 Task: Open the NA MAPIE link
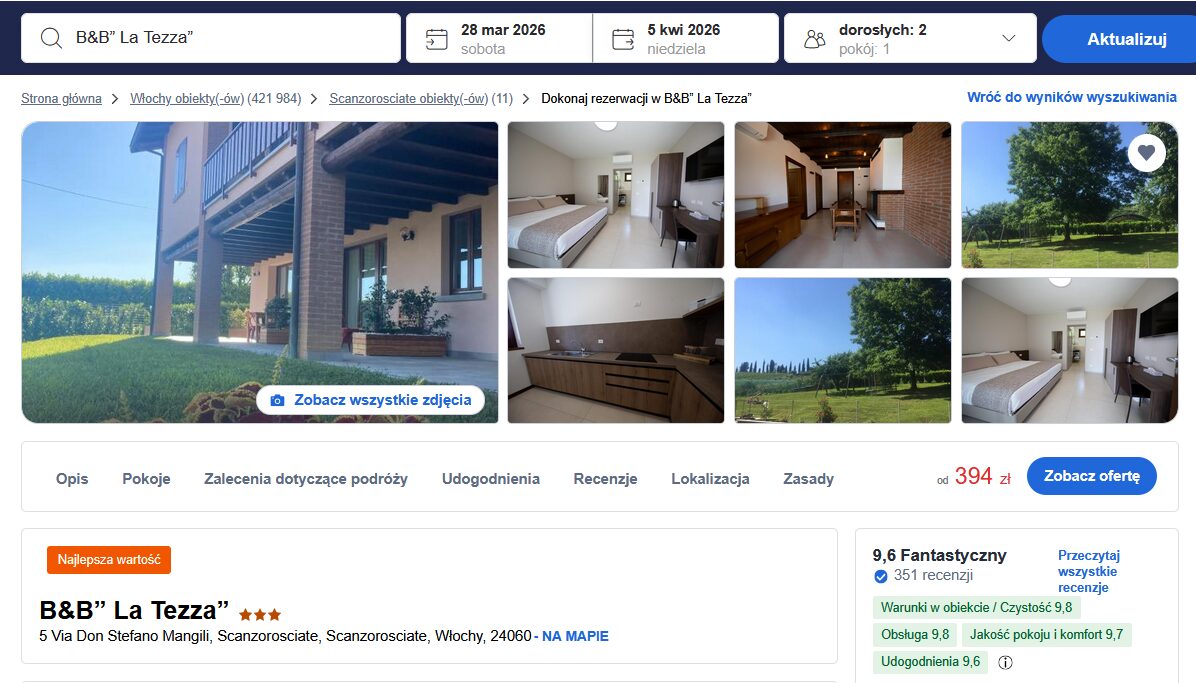[575, 636]
